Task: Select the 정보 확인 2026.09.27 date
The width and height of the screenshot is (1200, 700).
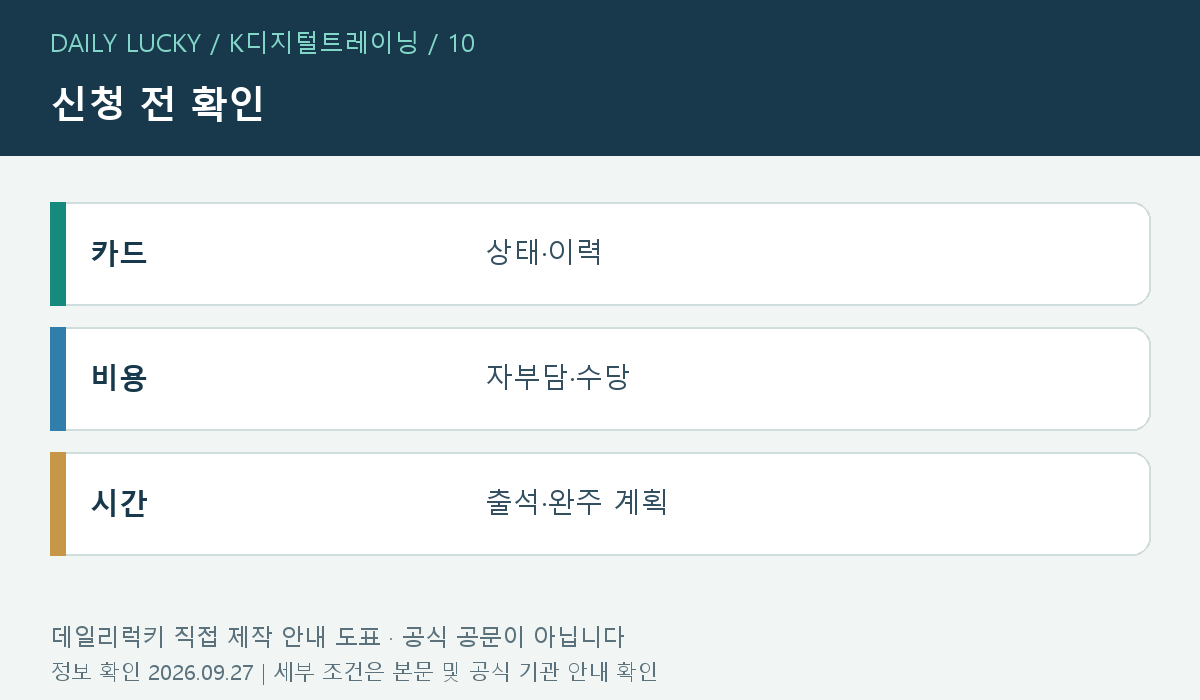Action: [x=152, y=672]
